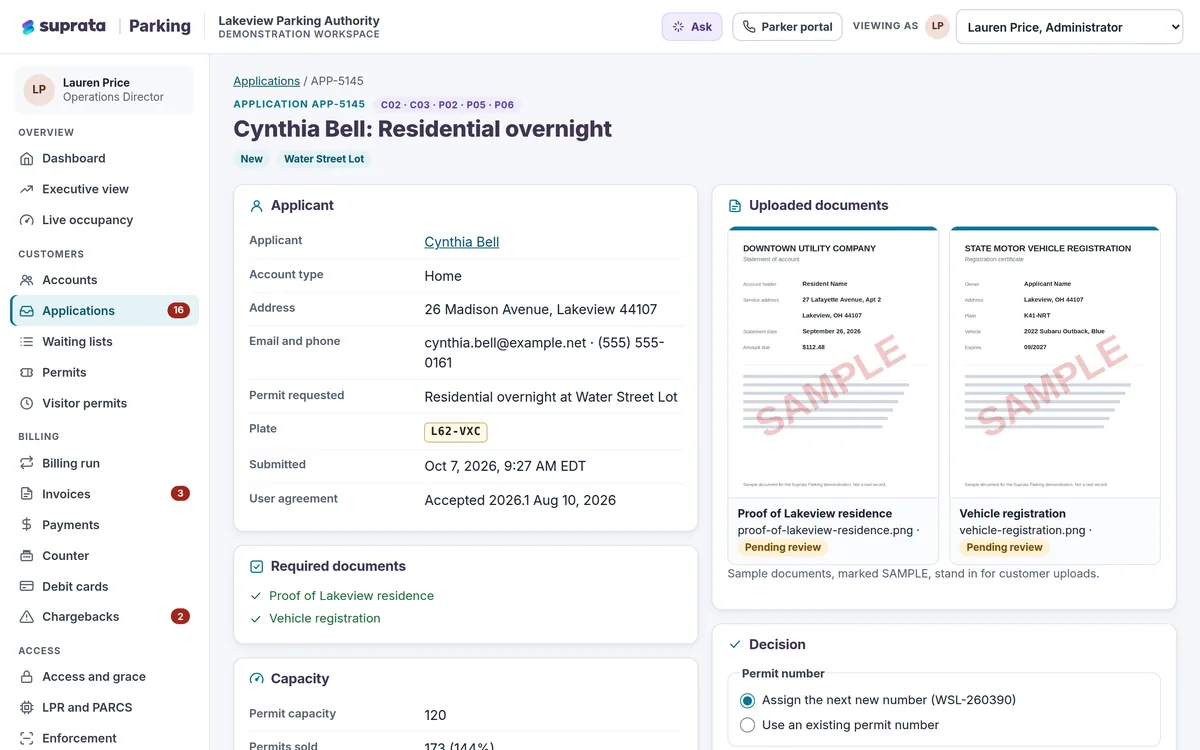Click the Executive view trend icon
The width and height of the screenshot is (1200, 750).
(27, 189)
